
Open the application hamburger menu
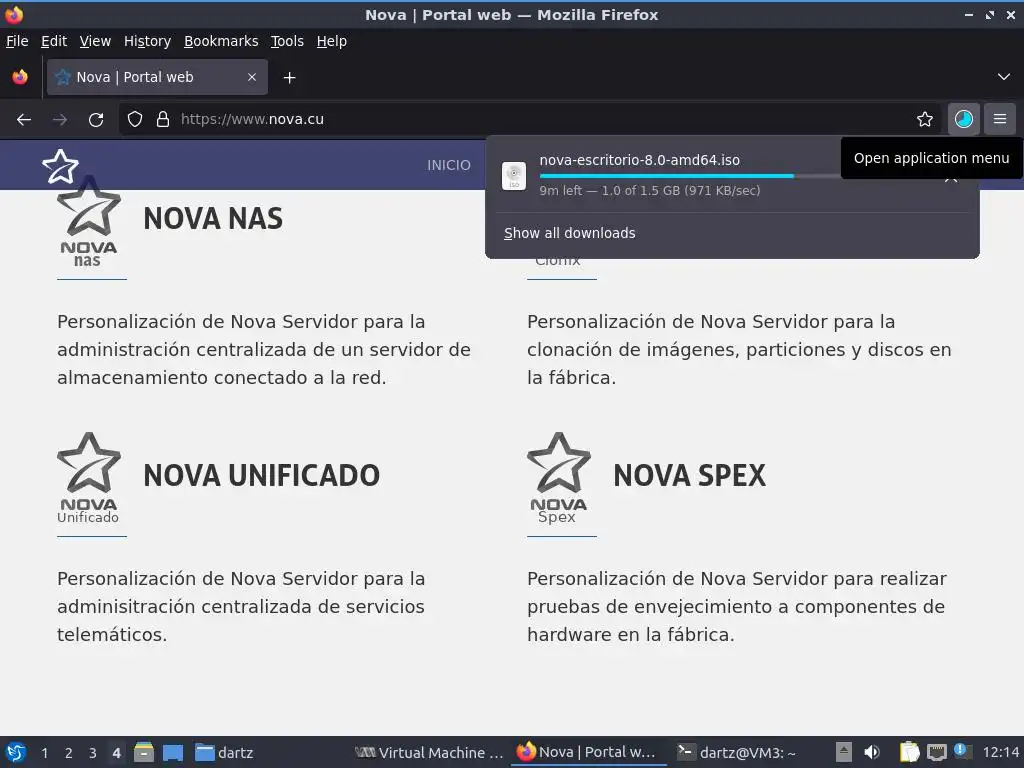coord(1000,120)
